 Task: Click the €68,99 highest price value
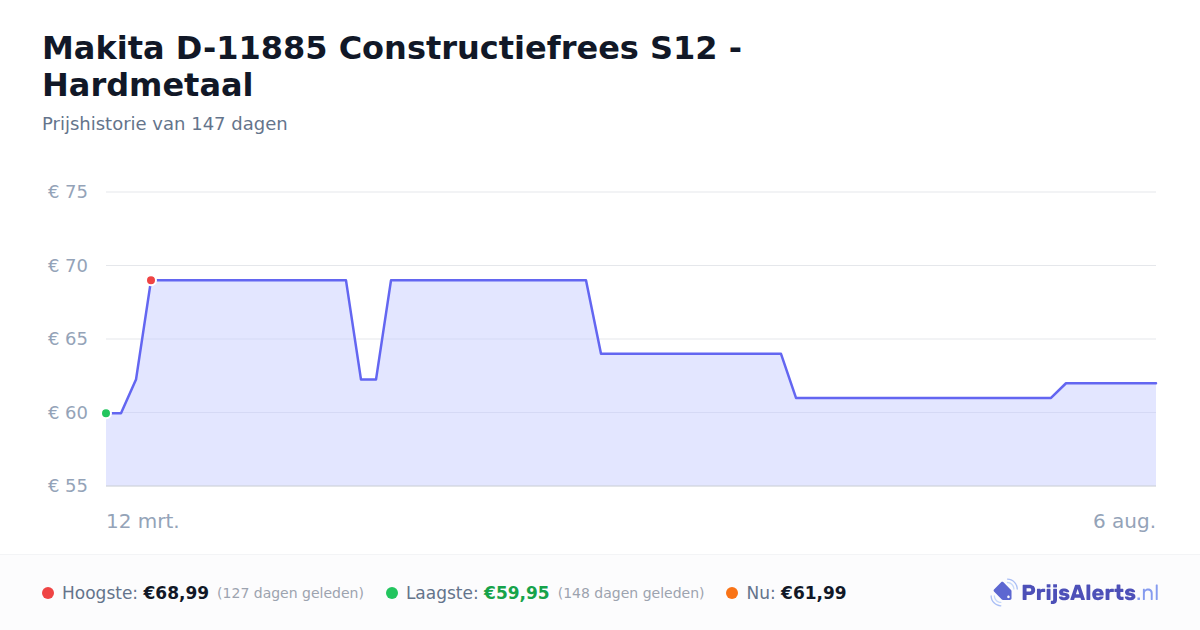point(176,593)
